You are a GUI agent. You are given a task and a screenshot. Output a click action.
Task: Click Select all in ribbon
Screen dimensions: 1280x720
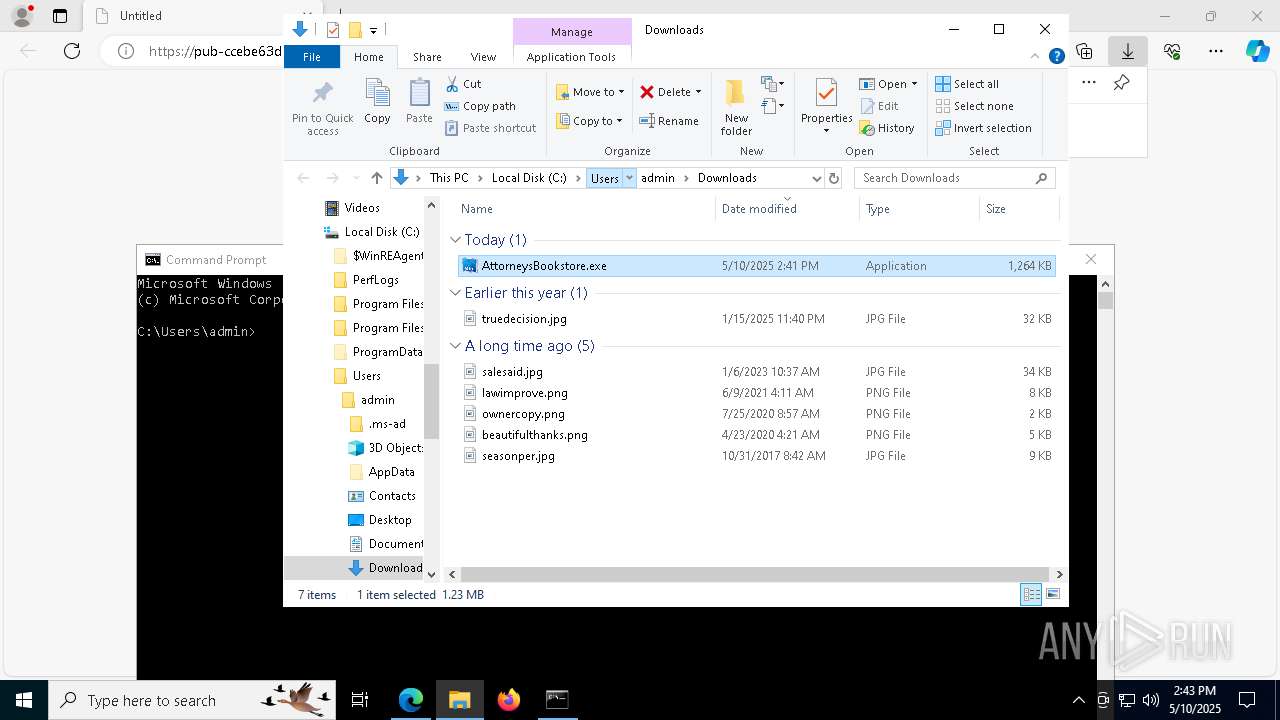pos(967,84)
